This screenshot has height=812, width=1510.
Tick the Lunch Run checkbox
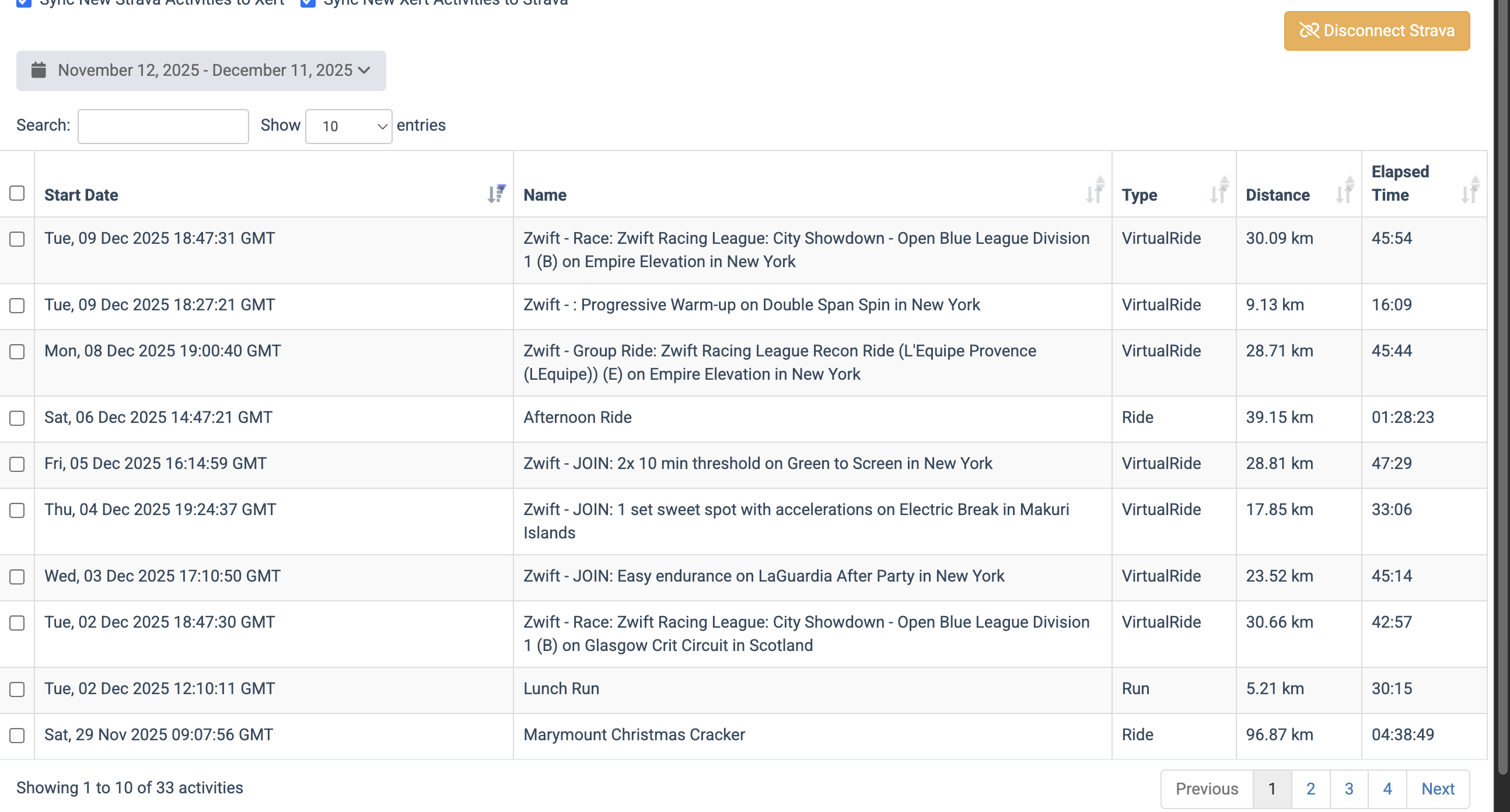click(x=17, y=689)
